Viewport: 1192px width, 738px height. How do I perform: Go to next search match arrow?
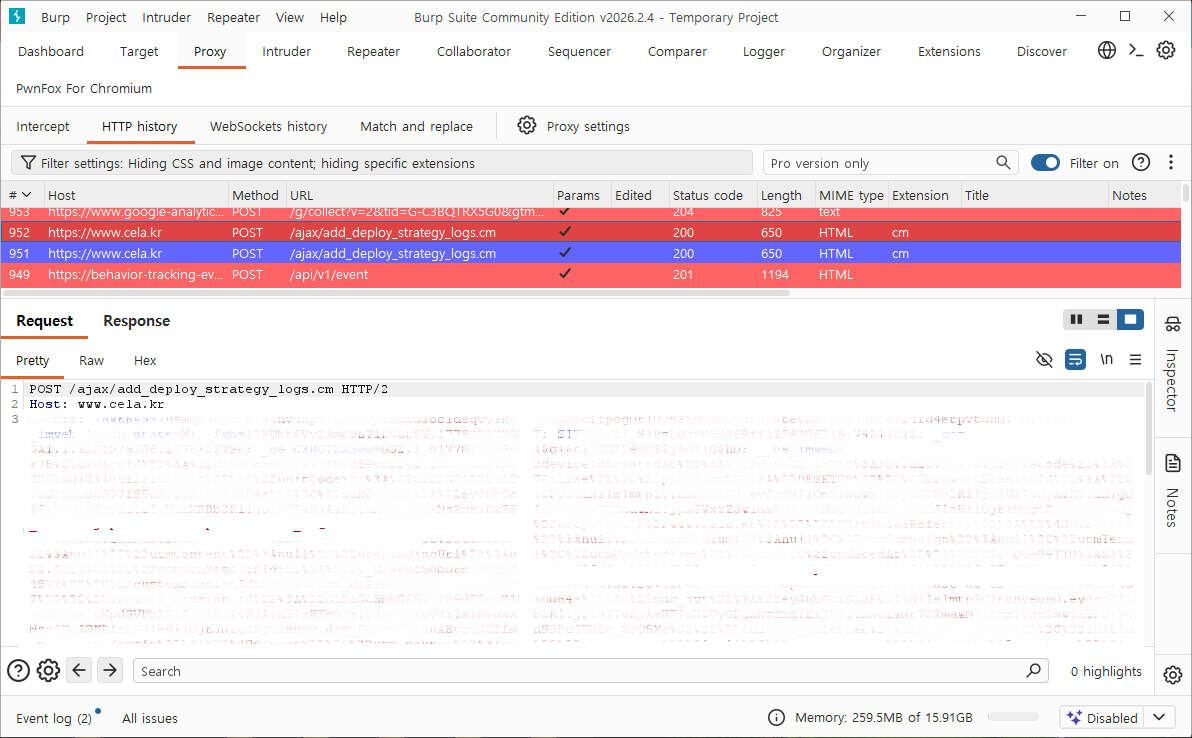tap(110, 670)
